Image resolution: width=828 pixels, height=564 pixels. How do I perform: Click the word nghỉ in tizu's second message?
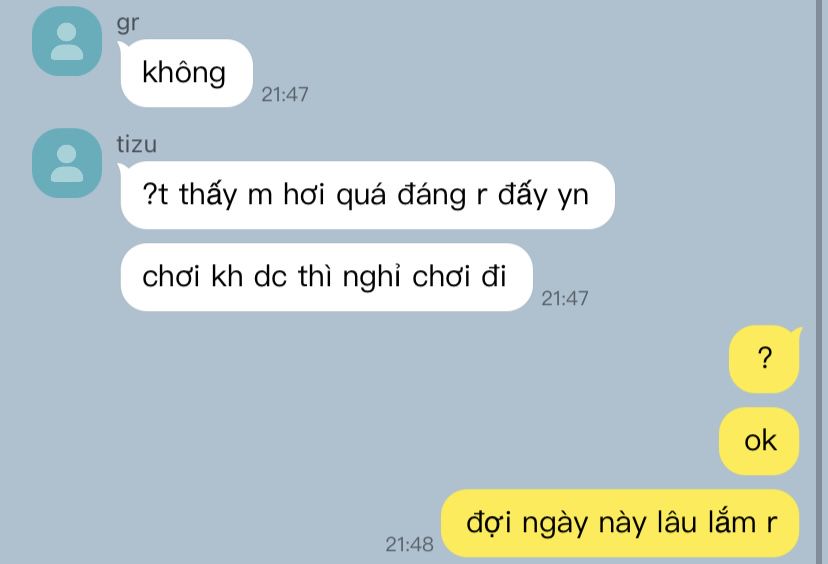[371, 277]
